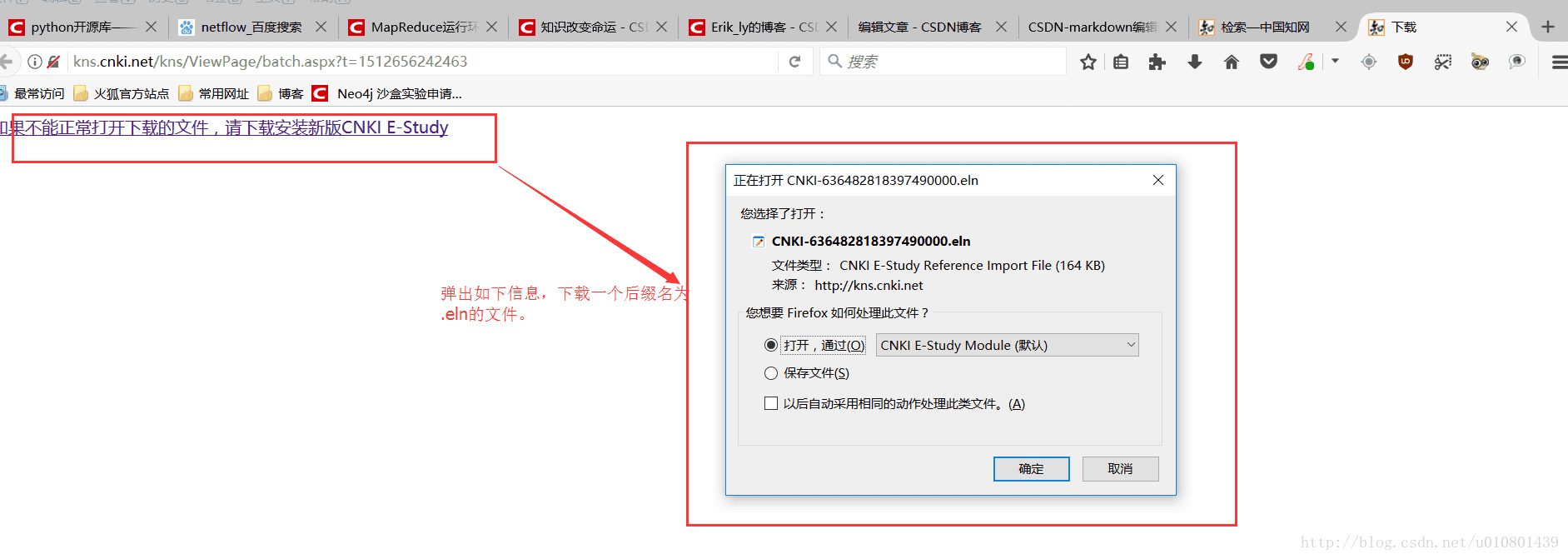This screenshot has height=559, width=1568.
Task: Check 以后自动采用相同的动作处理此类文件
Action: [771, 403]
